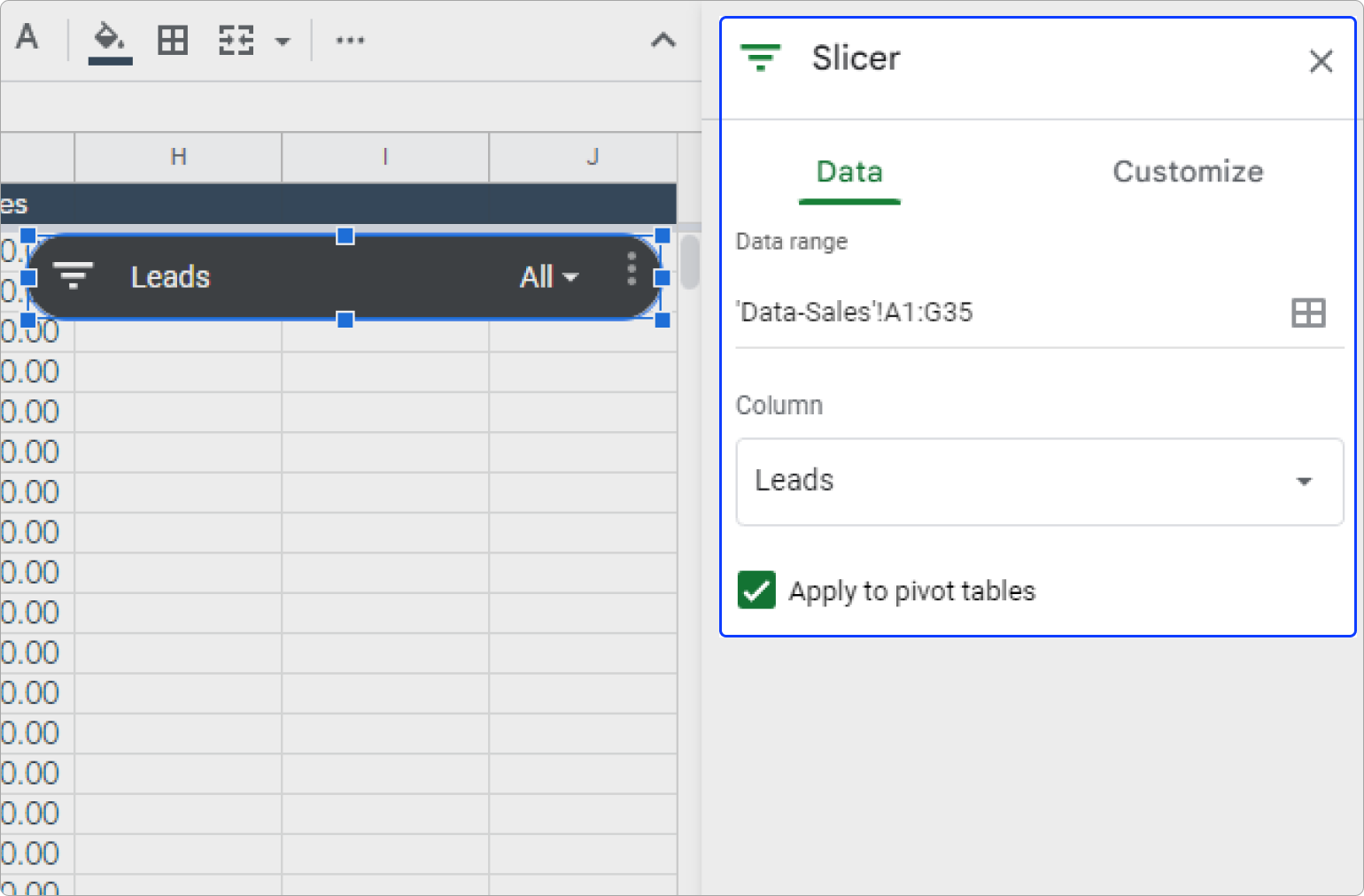This screenshot has width=1364, height=896.
Task: Open the All filter dropdown on the slicer
Action: click(x=547, y=276)
